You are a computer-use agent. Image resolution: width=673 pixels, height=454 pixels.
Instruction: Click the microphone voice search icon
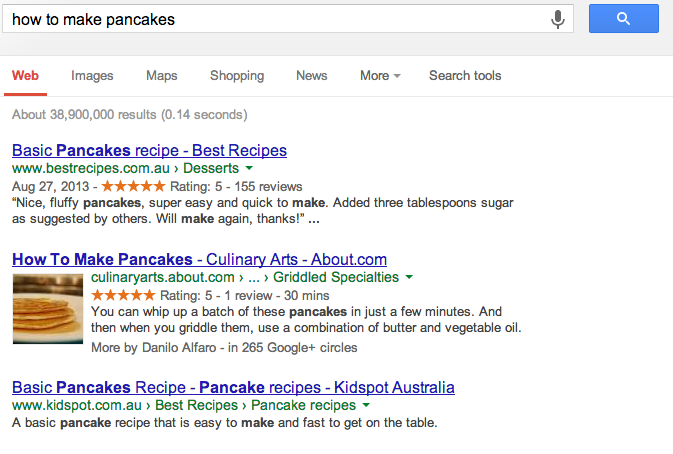coord(557,19)
